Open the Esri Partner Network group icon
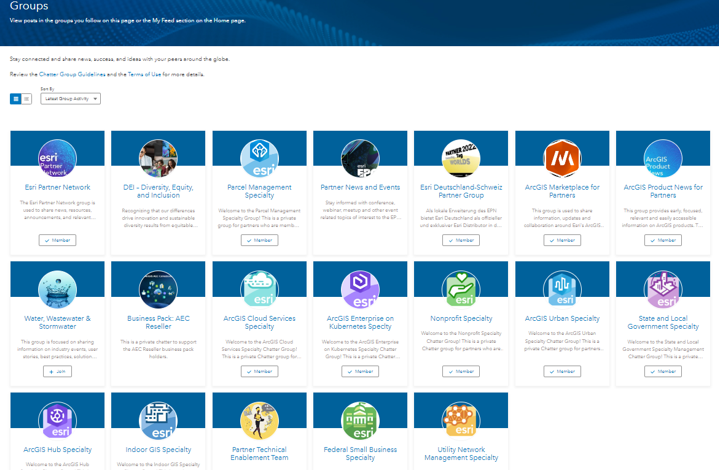The width and height of the screenshot is (719, 470). click(57, 158)
